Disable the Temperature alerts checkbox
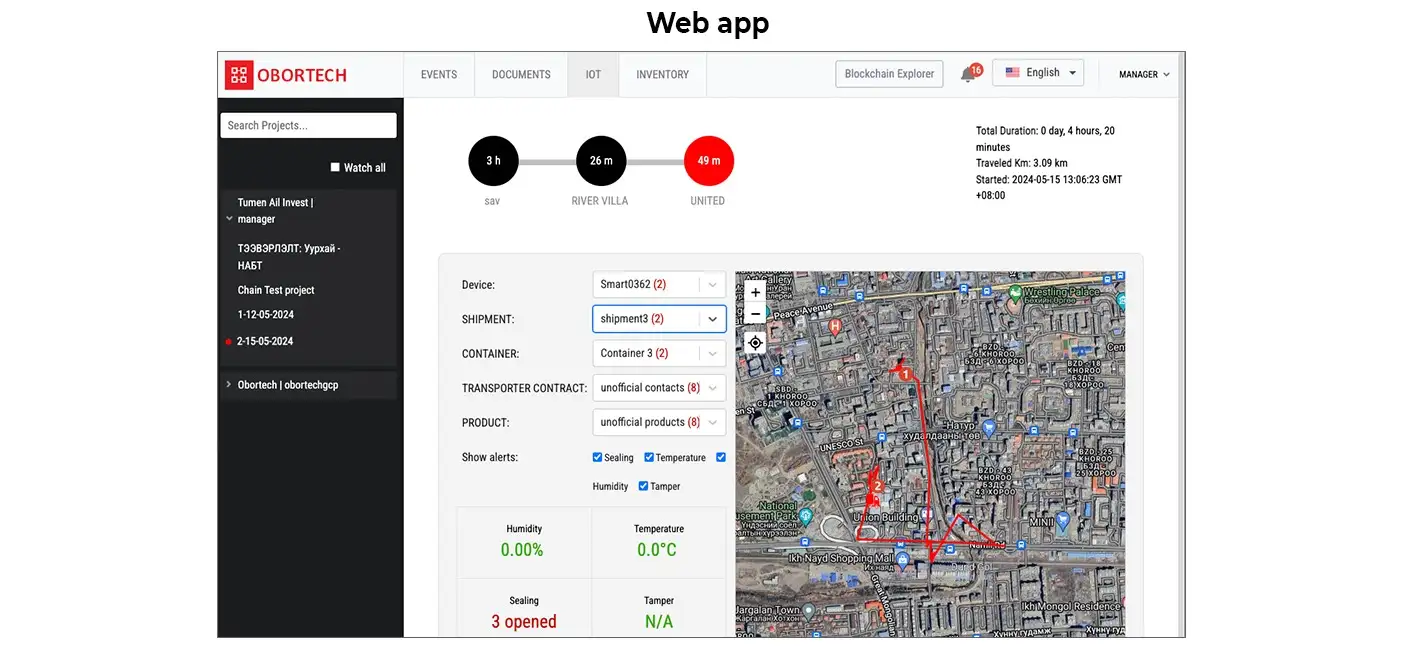The image size is (1410, 647). pyautogui.click(x=649, y=457)
